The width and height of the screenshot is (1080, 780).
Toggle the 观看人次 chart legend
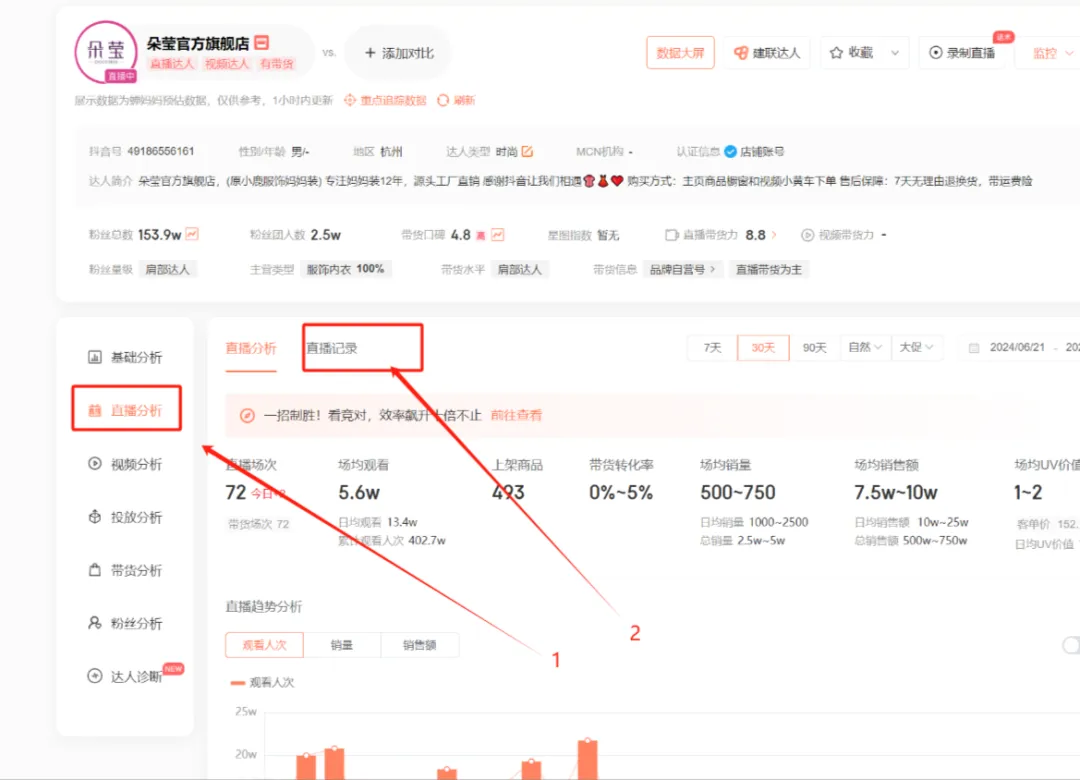pos(262,683)
